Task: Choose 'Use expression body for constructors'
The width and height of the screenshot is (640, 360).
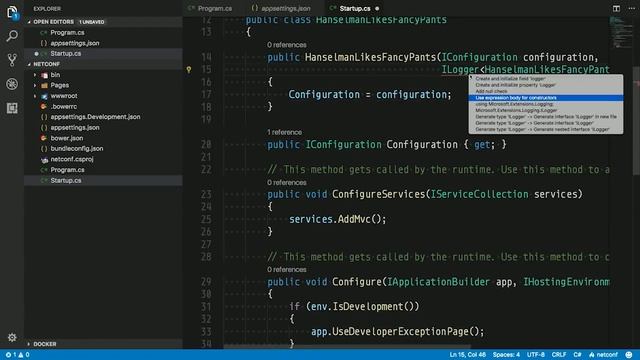Action: (x=546, y=98)
